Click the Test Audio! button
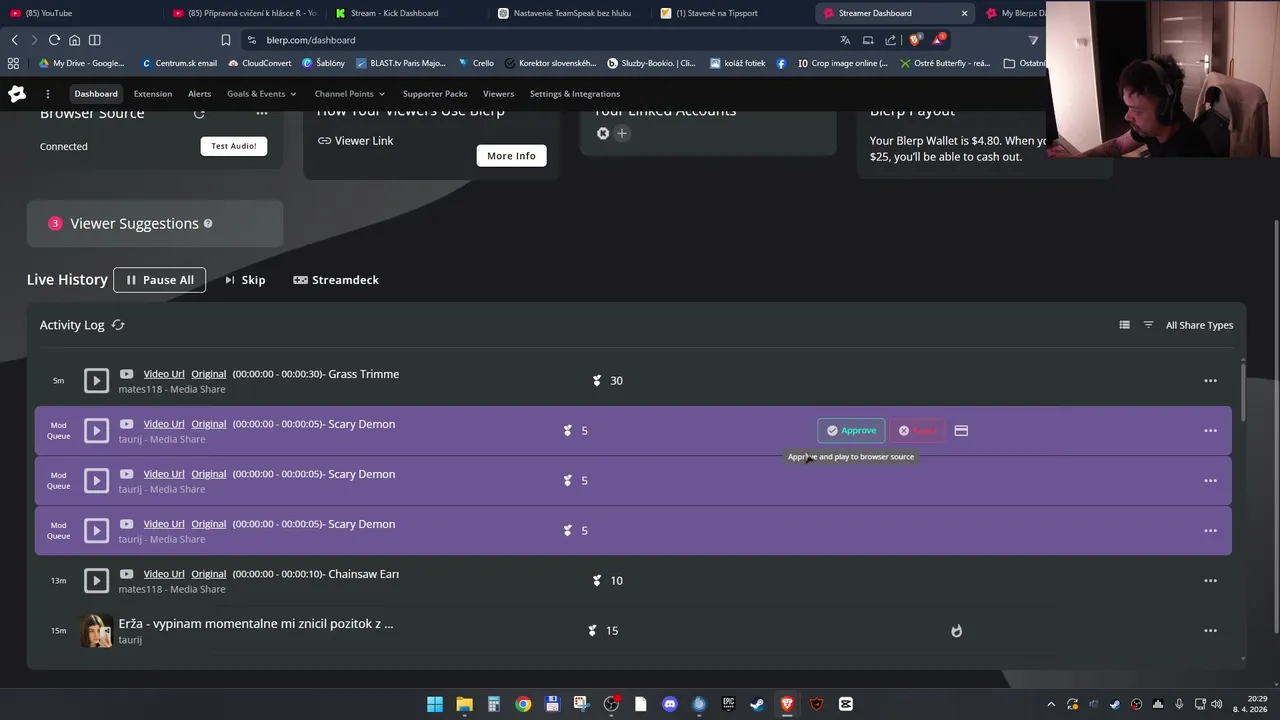The width and height of the screenshot is (1280, 720). click(233, 146)
